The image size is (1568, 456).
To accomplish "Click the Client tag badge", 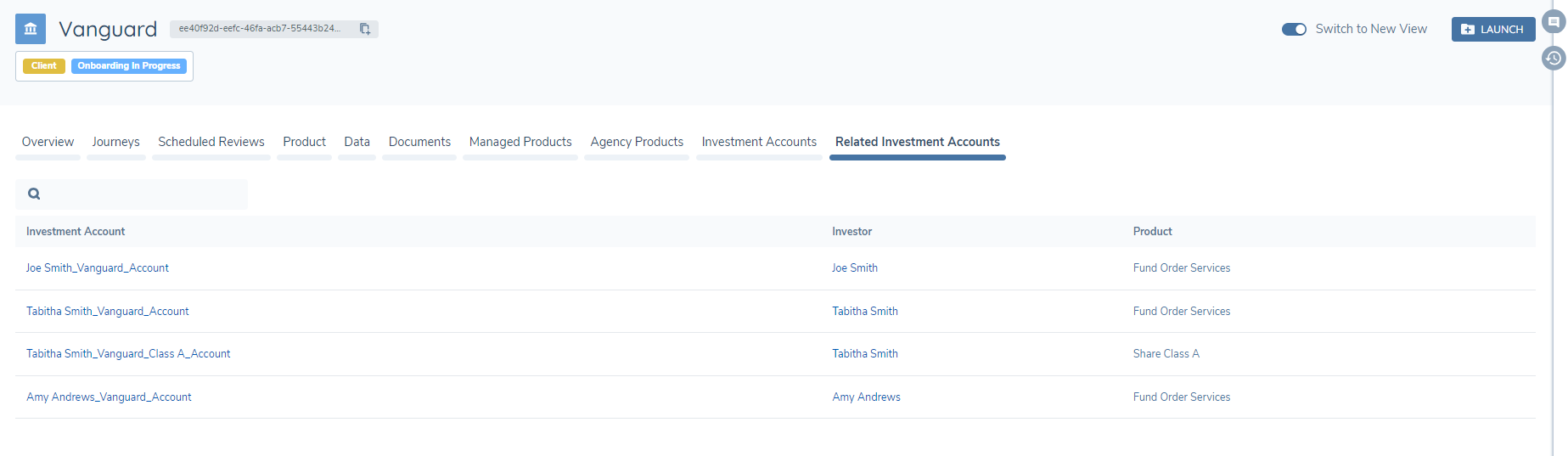I will pyautogui.click(x=44, y=65).
